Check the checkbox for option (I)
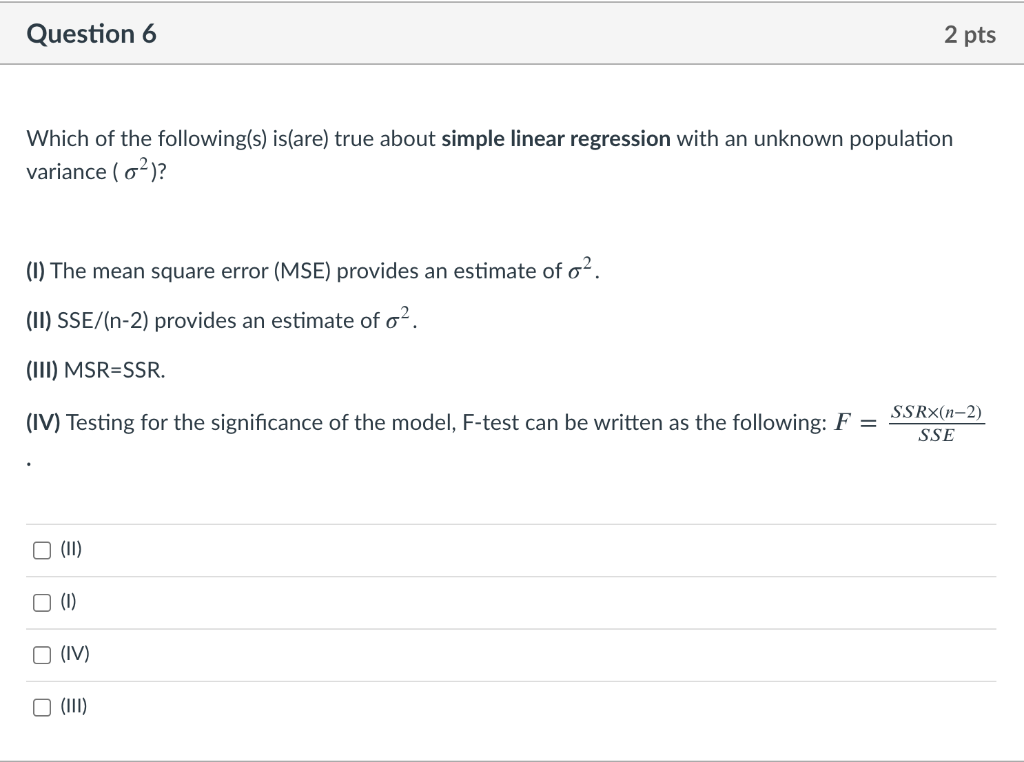This screenshot has height=762, width=1024. click(41, 601)
